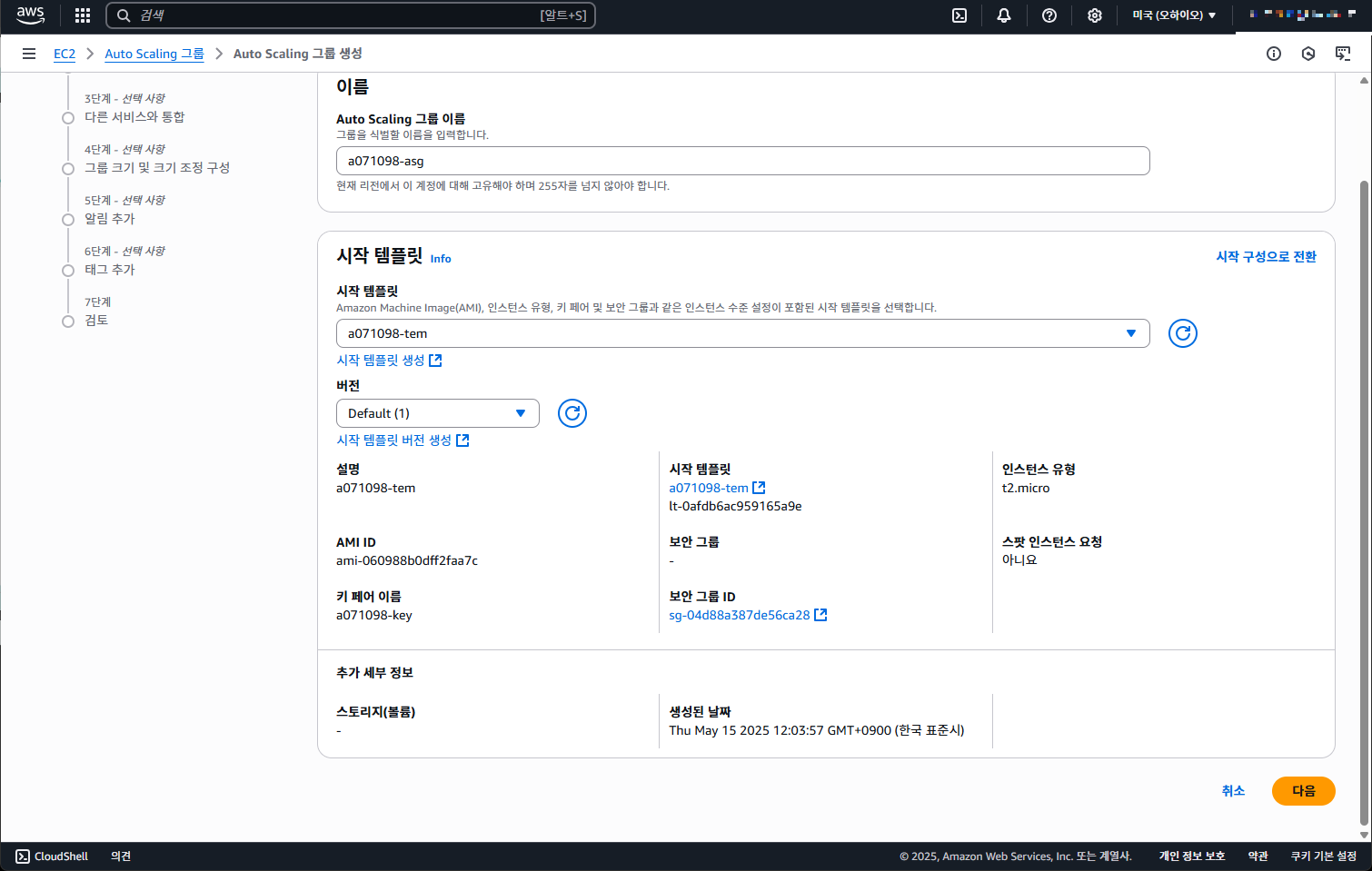Open 쿠키 기본 설정 footer link

[1323, 856]
